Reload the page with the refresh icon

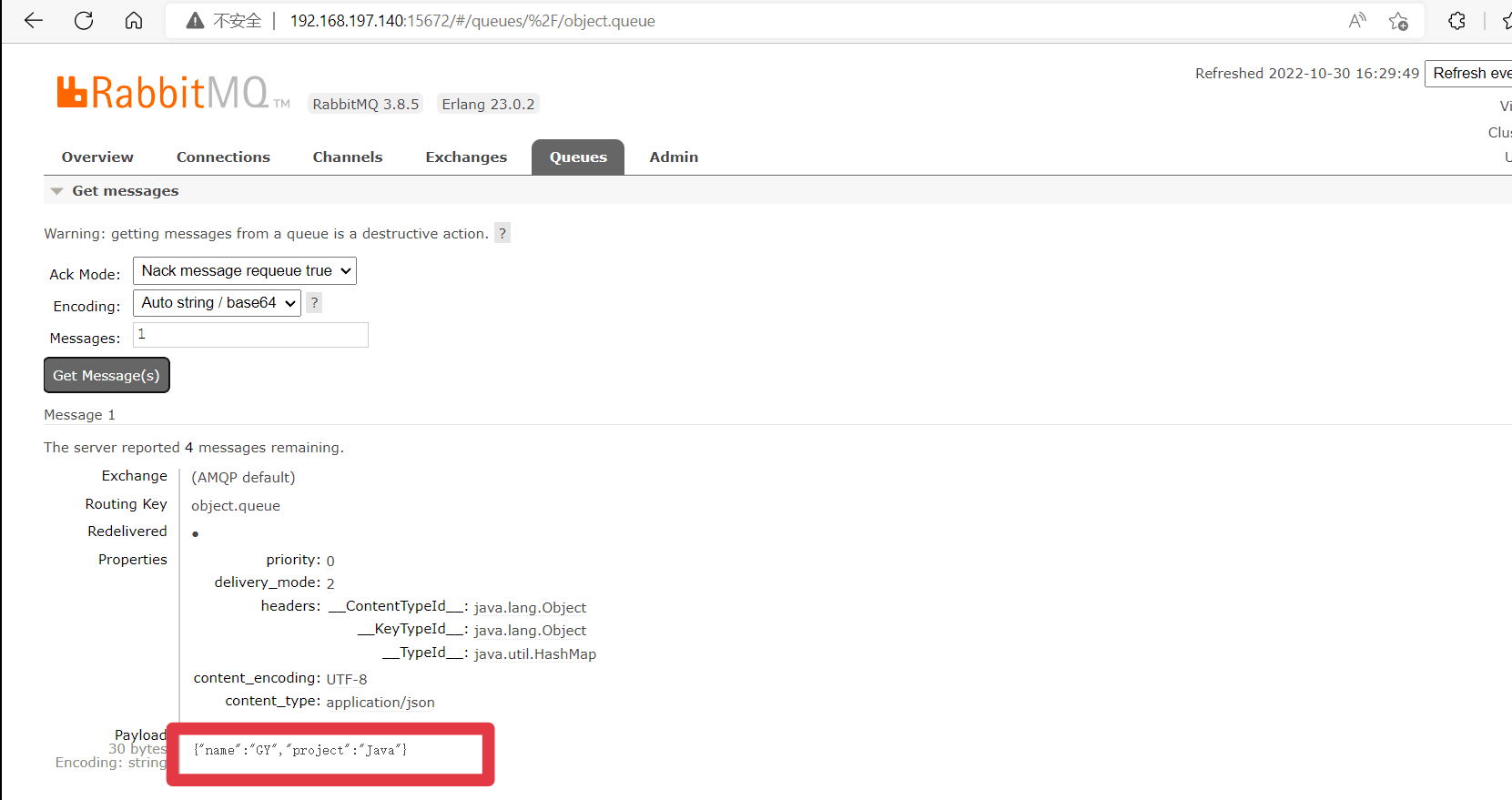click(x=84, y=21)
